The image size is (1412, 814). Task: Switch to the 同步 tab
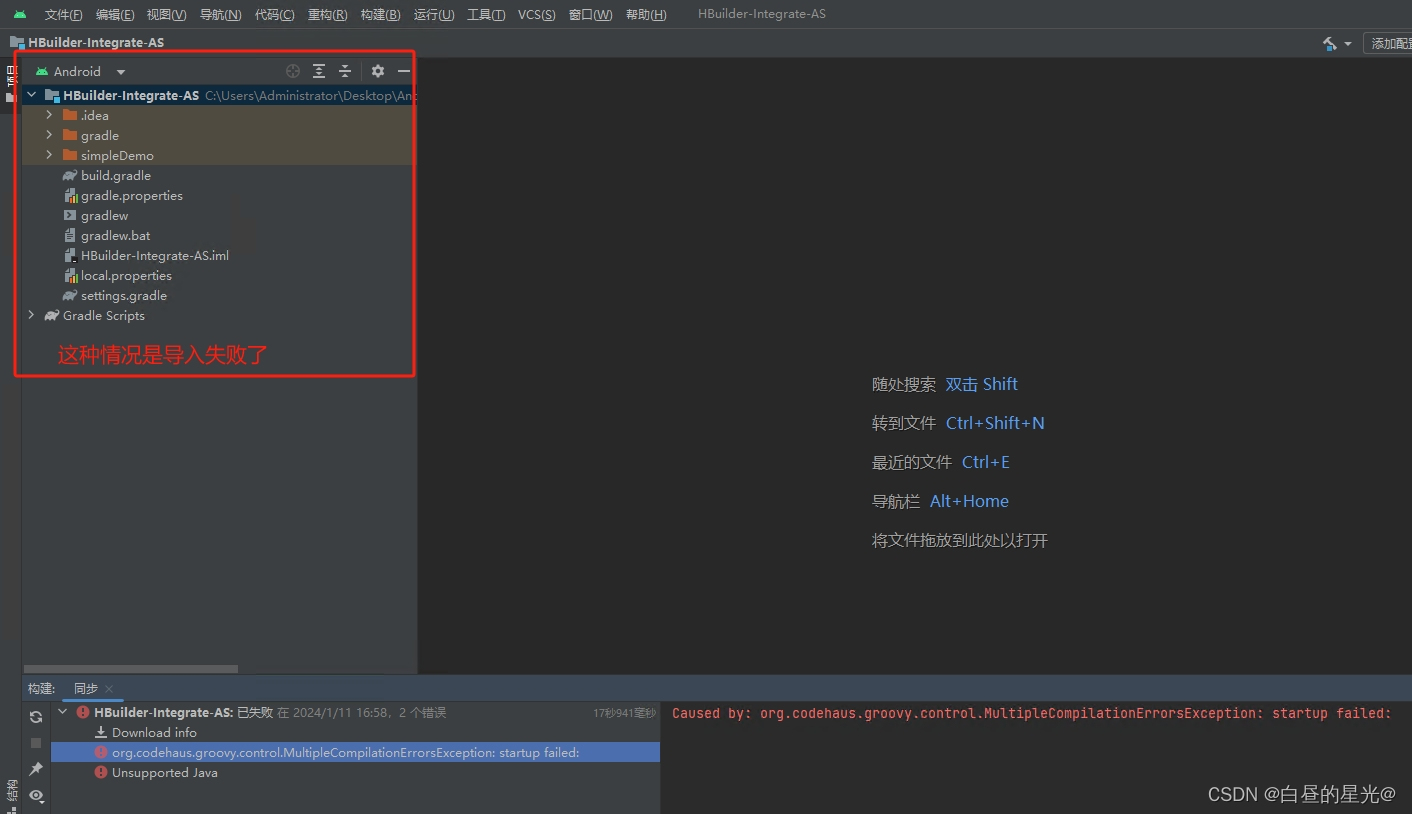point(86,688)
